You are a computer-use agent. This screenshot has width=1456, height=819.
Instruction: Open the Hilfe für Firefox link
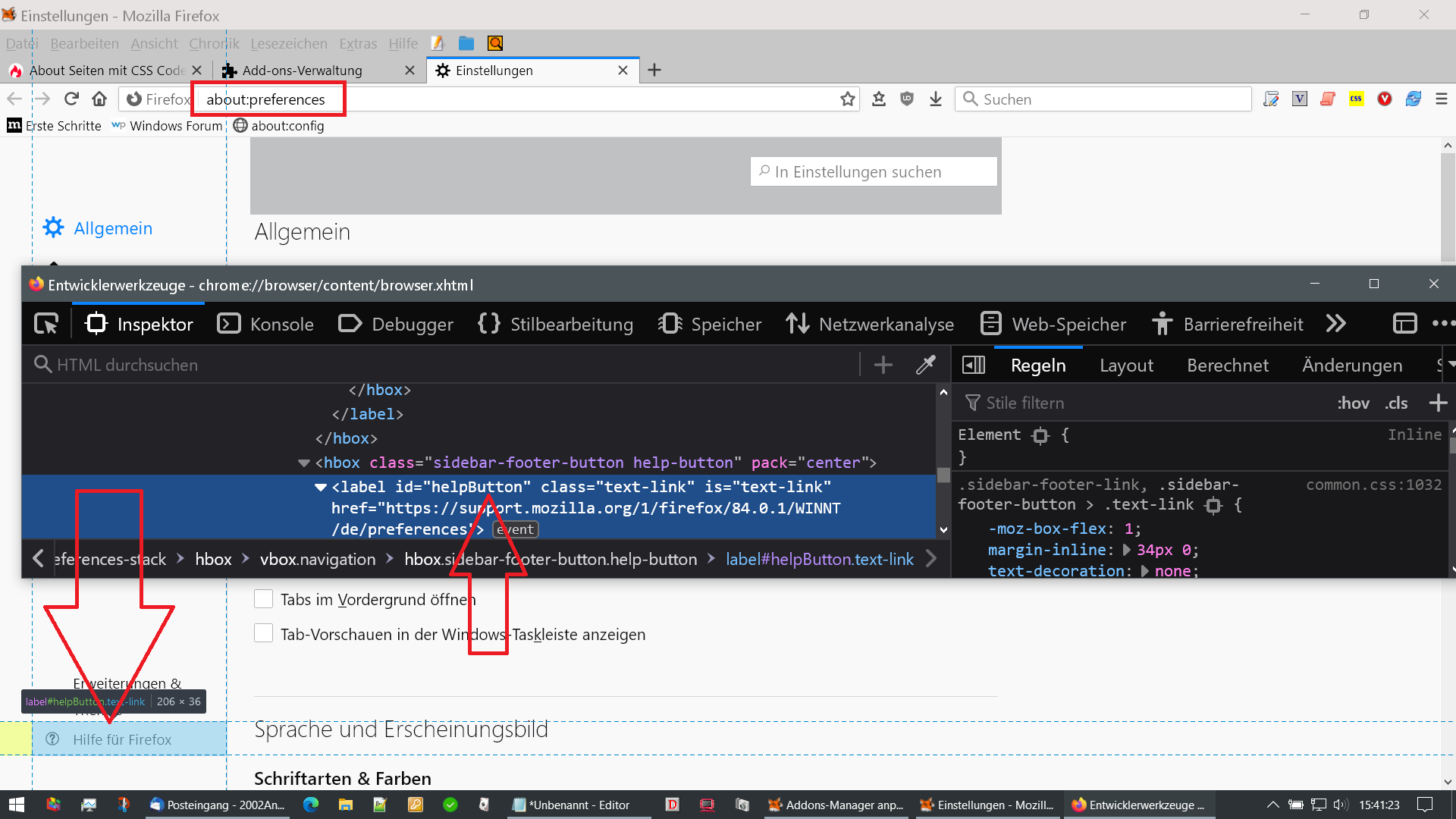[x=122, y=739]
